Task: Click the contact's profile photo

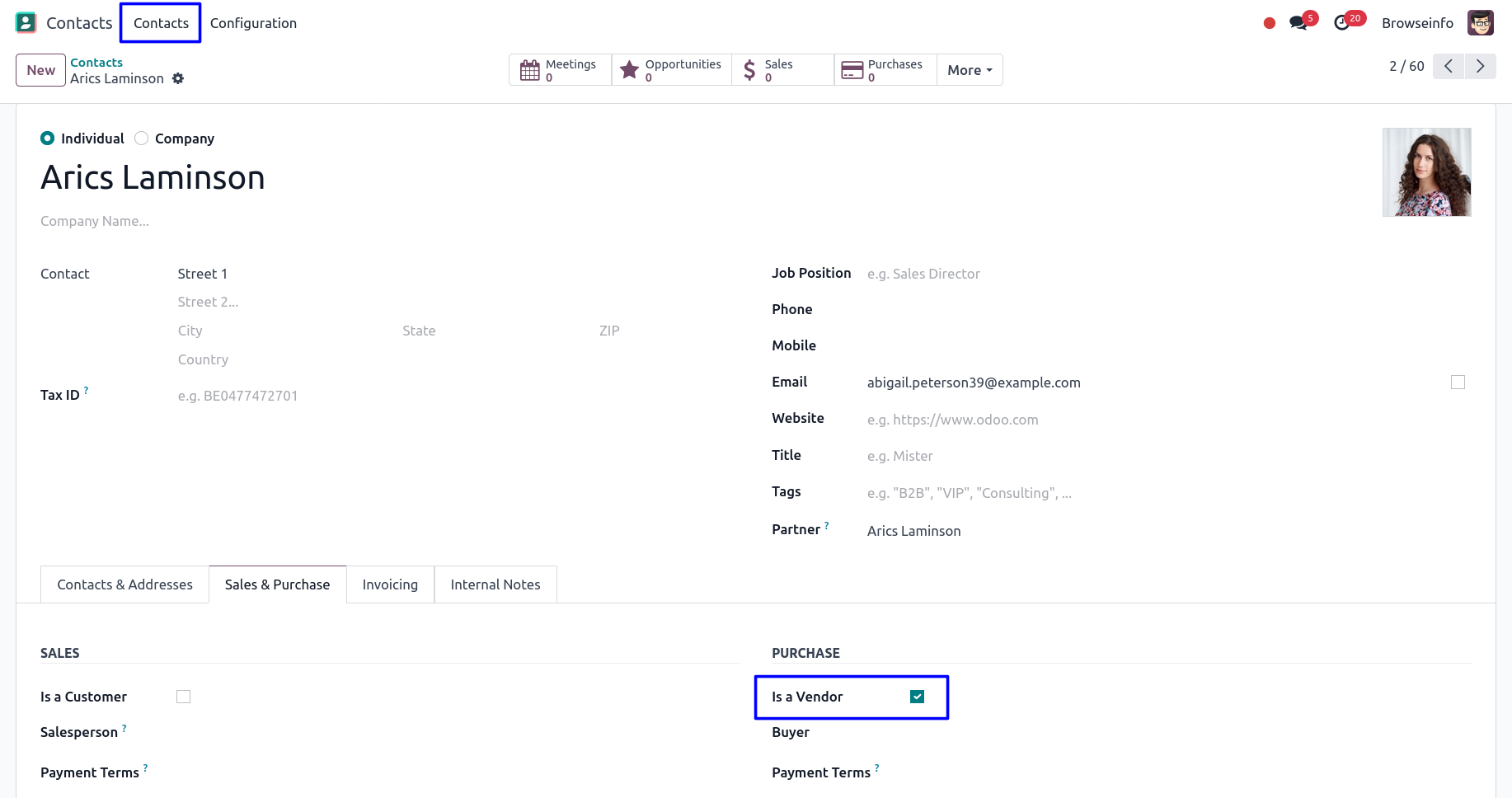Action: 1426,172
